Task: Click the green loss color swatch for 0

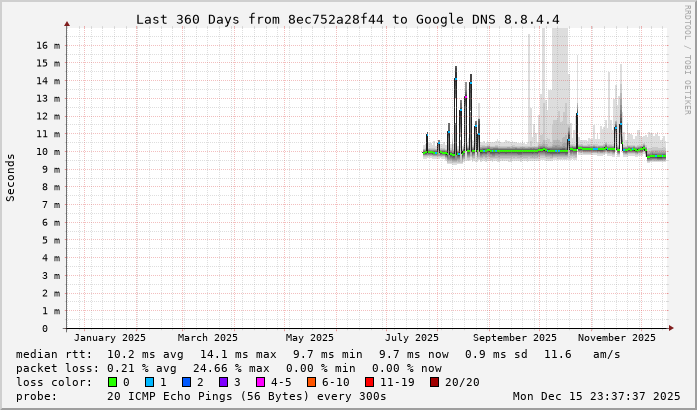Action: 112,382
